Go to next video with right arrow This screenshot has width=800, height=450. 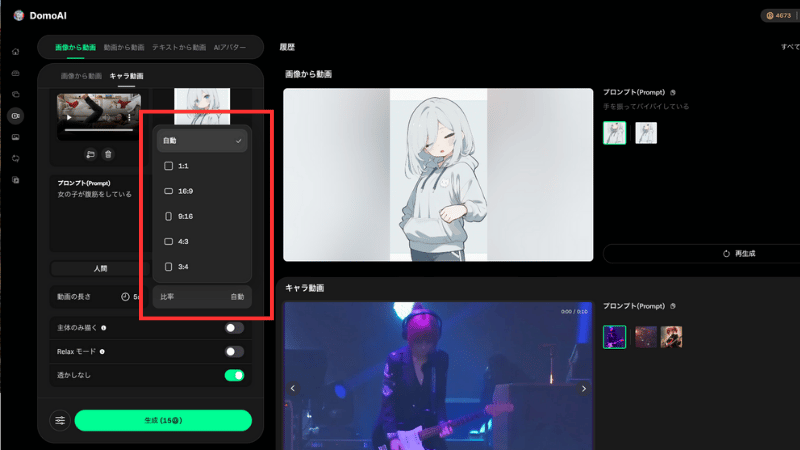584,388
